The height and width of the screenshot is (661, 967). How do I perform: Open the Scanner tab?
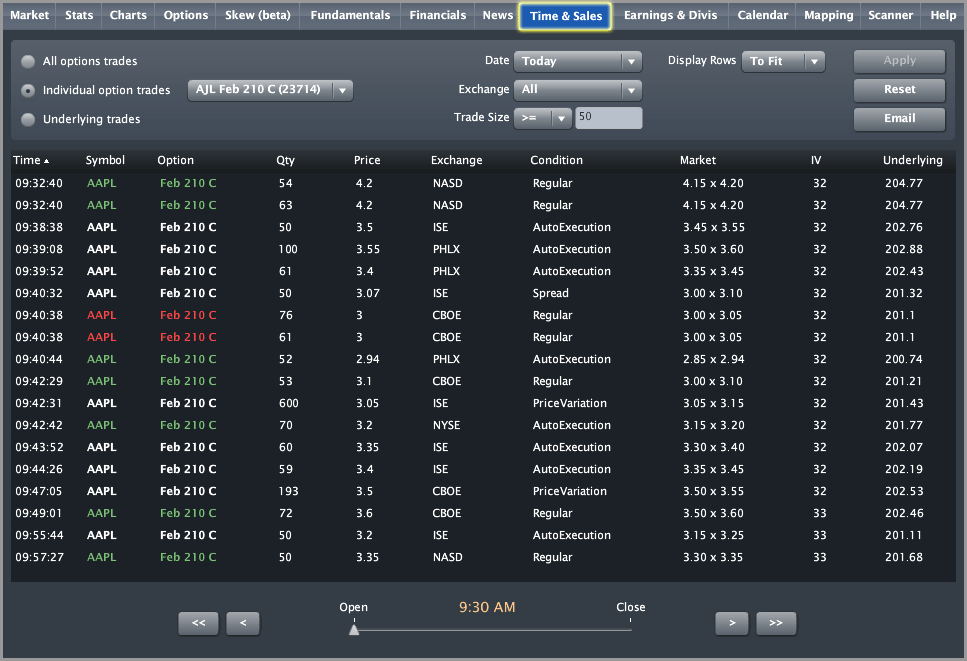pyautogui.click(x=891, y=15)
